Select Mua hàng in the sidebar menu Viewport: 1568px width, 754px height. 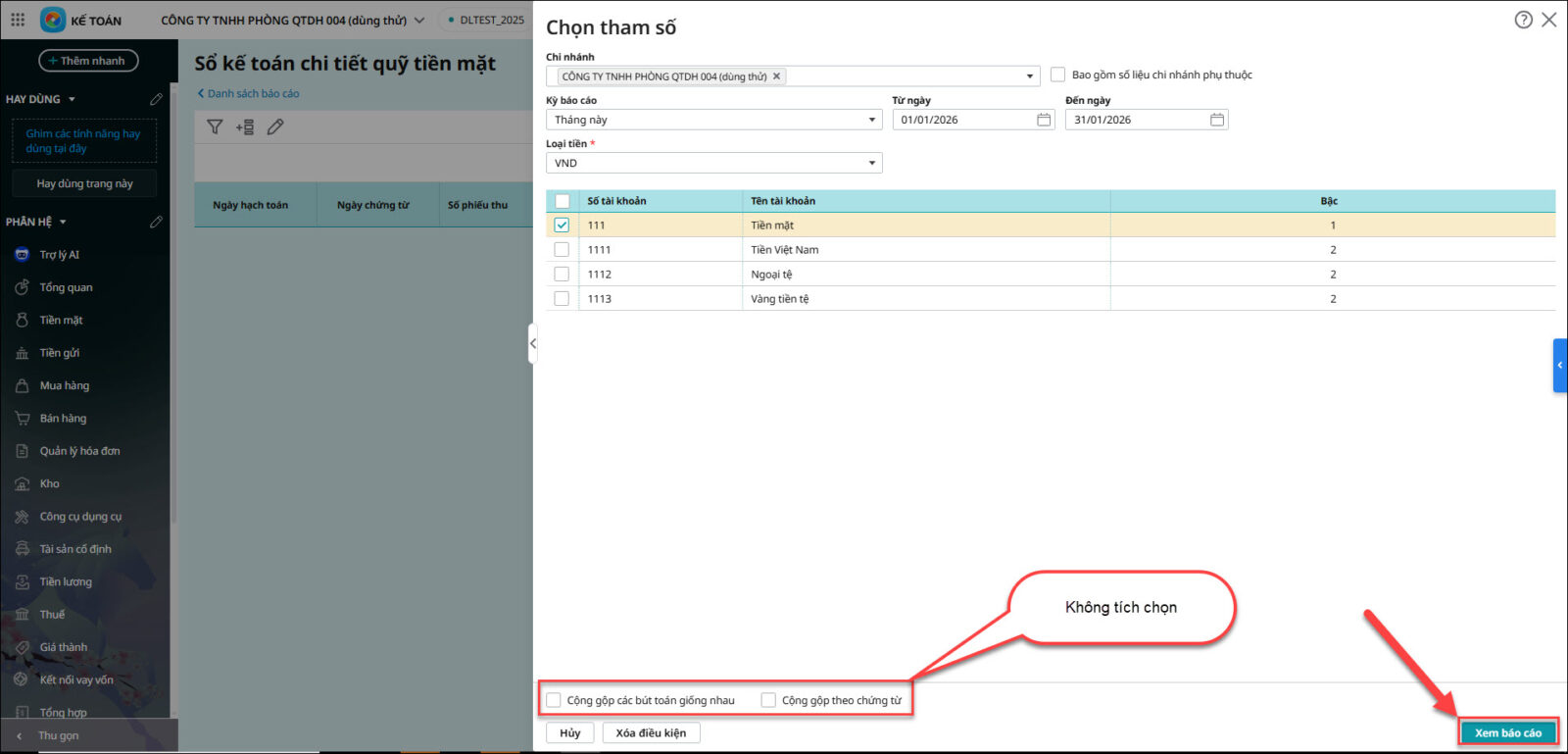point(64,386)
